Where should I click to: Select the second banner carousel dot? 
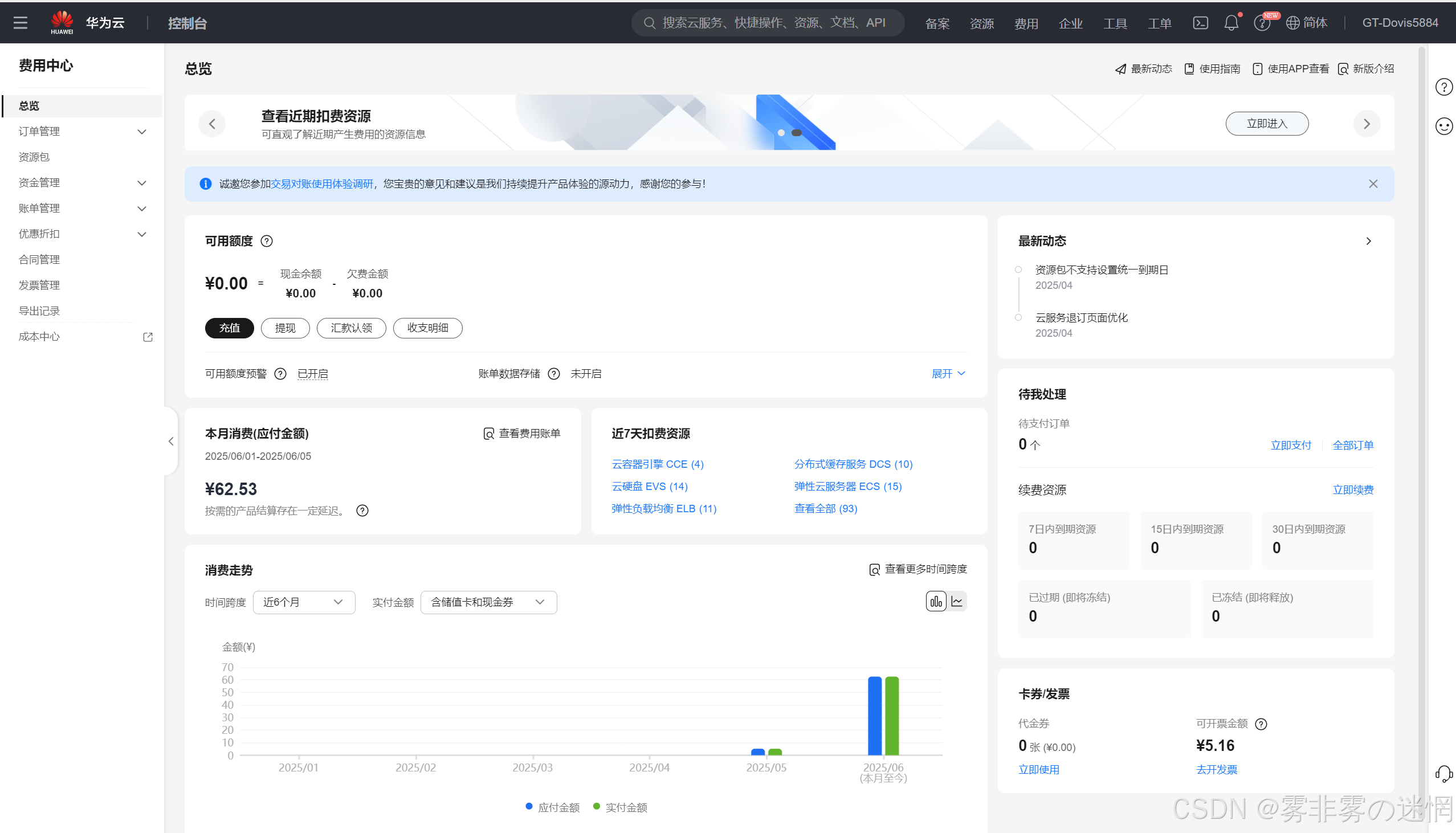(796, 133)
